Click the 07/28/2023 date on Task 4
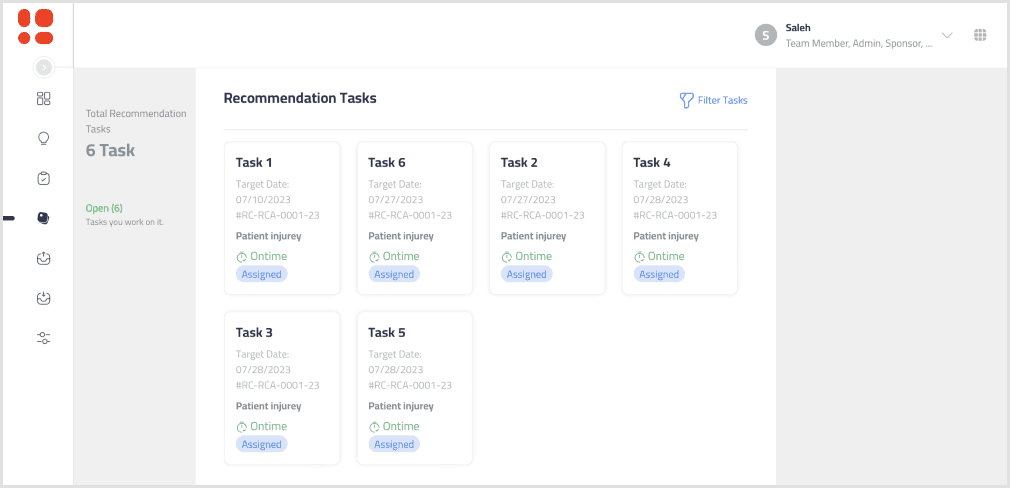The width and height of the screenshot is (1010, 488). pyautogui.click(x=661, y=200)
